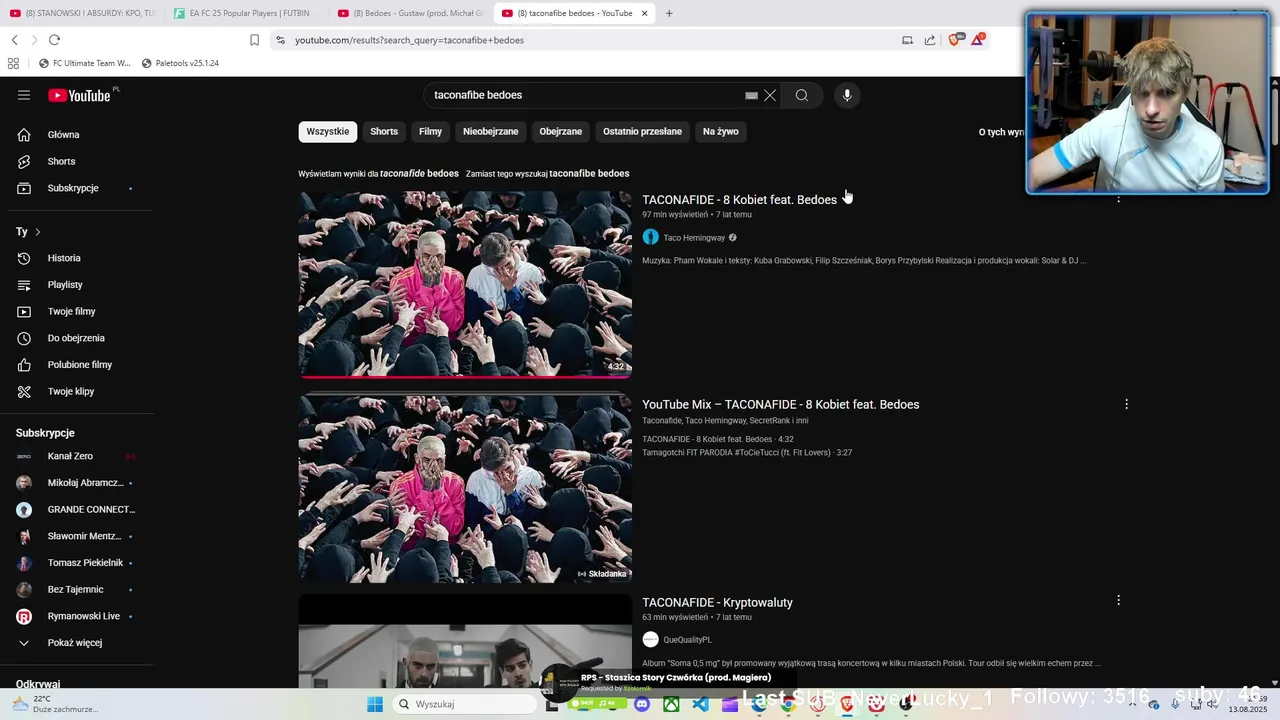Viewport: 1280px width, 720px height.
Task: Run search with magnifier button
Action: tap(802, 95)
